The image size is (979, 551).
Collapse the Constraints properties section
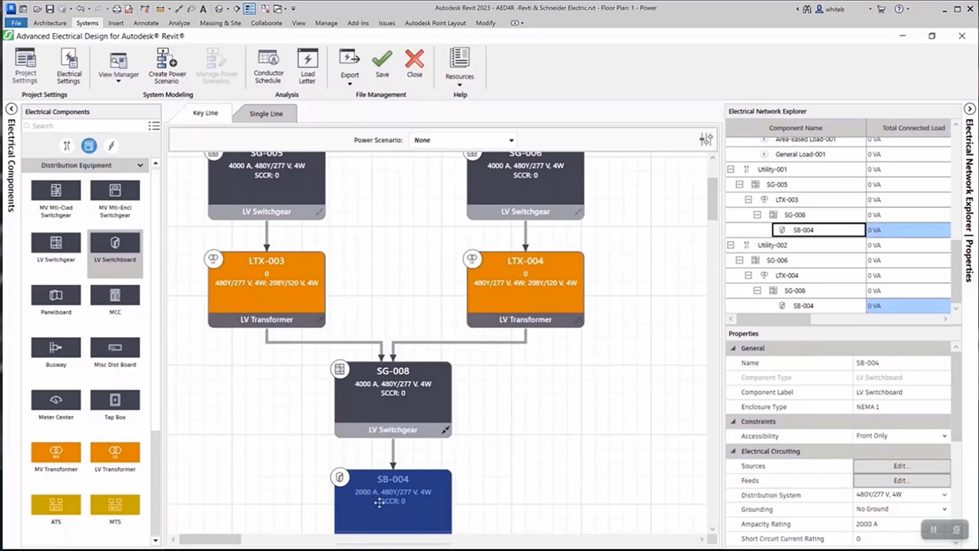[x=734, y=422]
